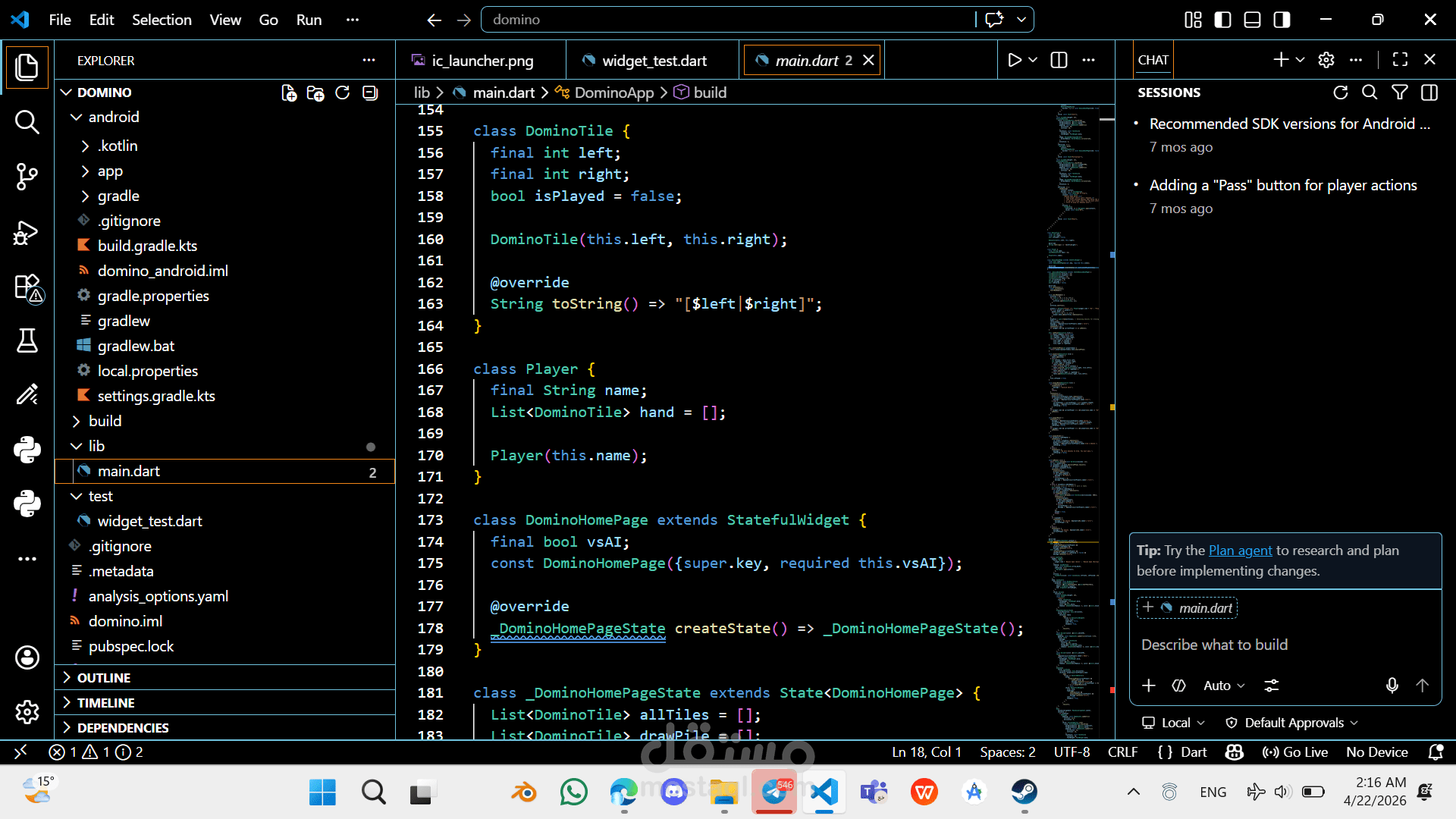
Task: Open the Run and Debug view
Action: click(27, 232)
